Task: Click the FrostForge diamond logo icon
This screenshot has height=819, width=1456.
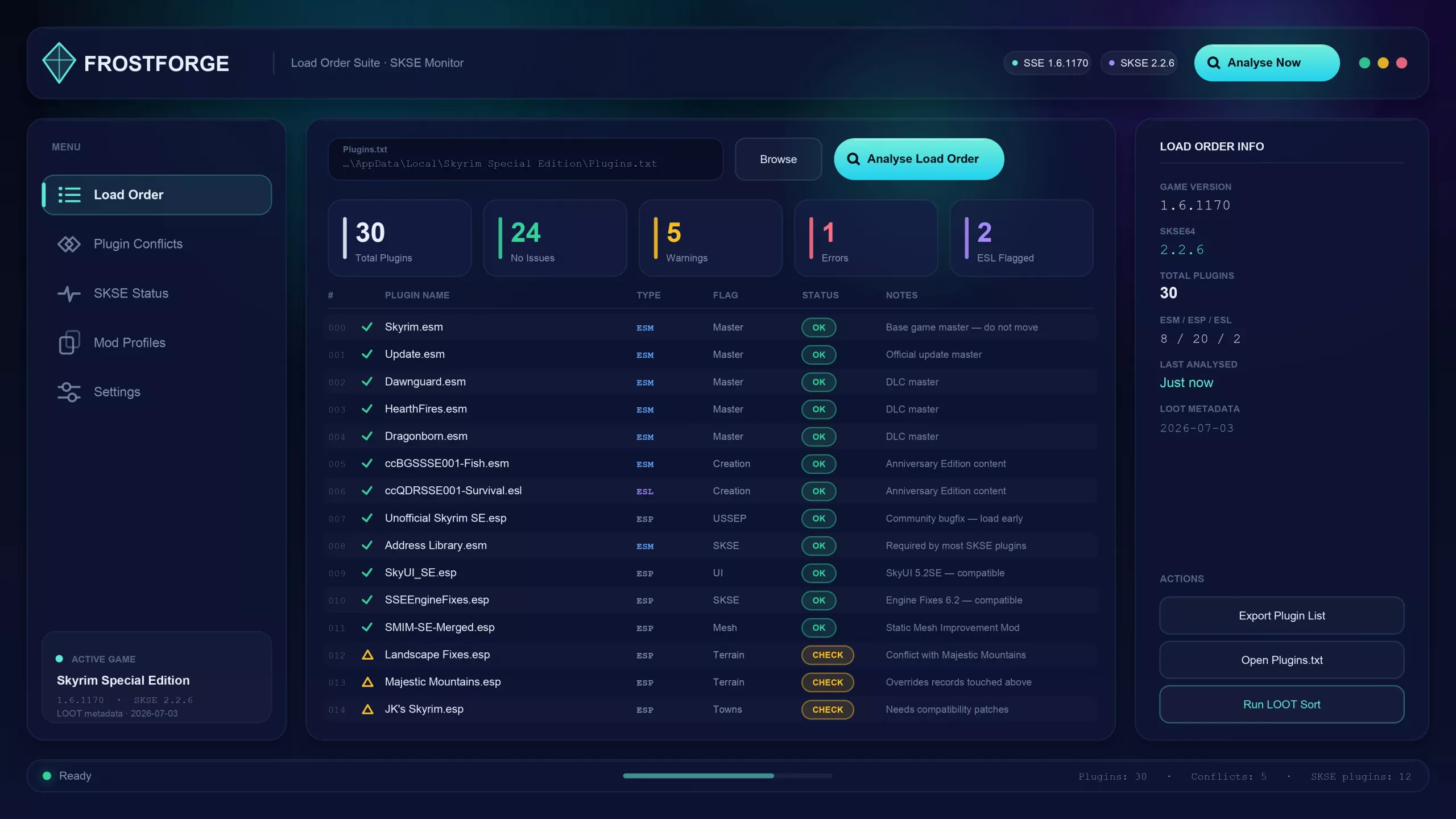Action: tap(59, 63)
